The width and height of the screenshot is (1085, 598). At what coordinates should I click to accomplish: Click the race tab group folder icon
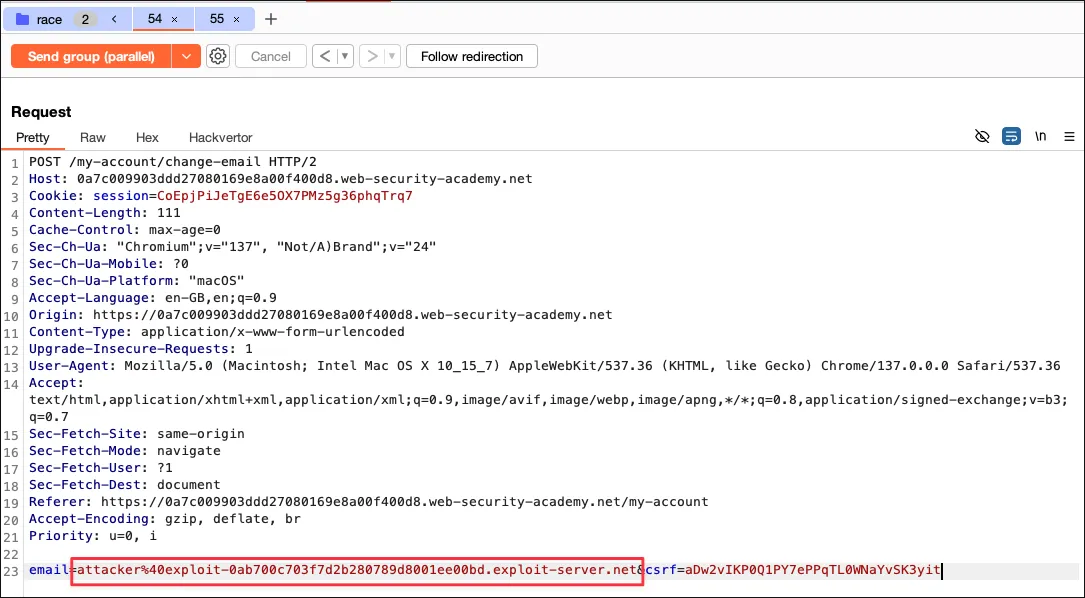pyautogui.click(x=22, y=19)
